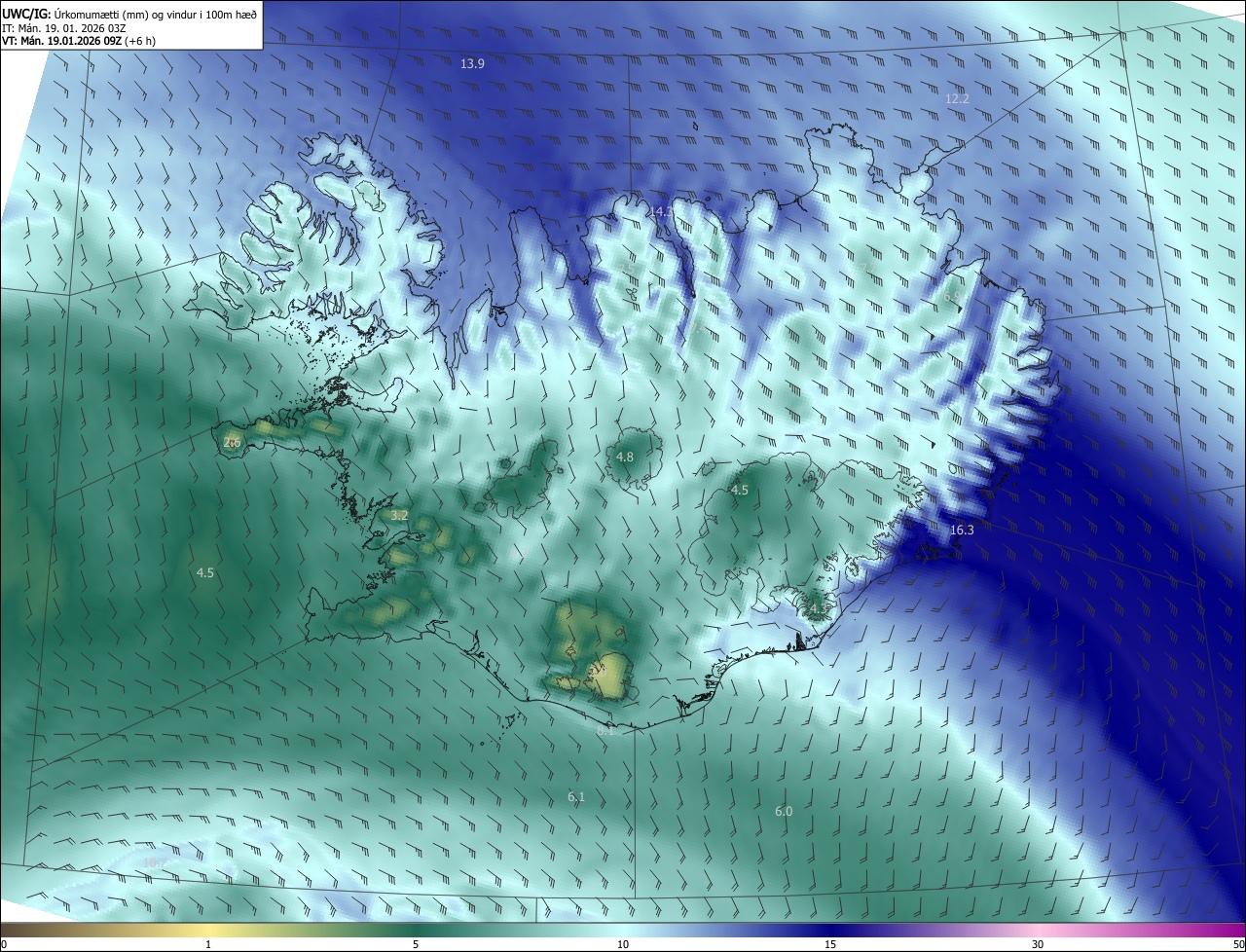
Task: Click the colorbar tick label '0'
Action: pos(4,944)
